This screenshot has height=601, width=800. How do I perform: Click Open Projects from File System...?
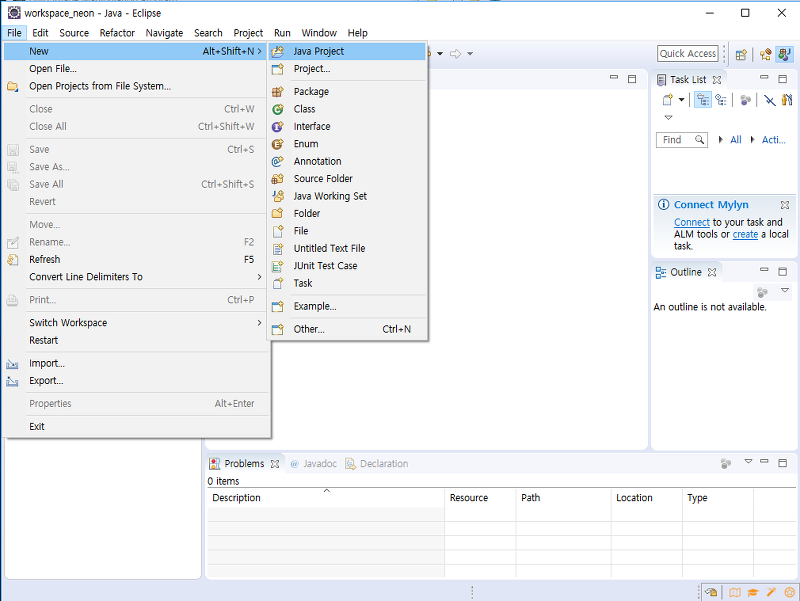click(x=136, y=86)
